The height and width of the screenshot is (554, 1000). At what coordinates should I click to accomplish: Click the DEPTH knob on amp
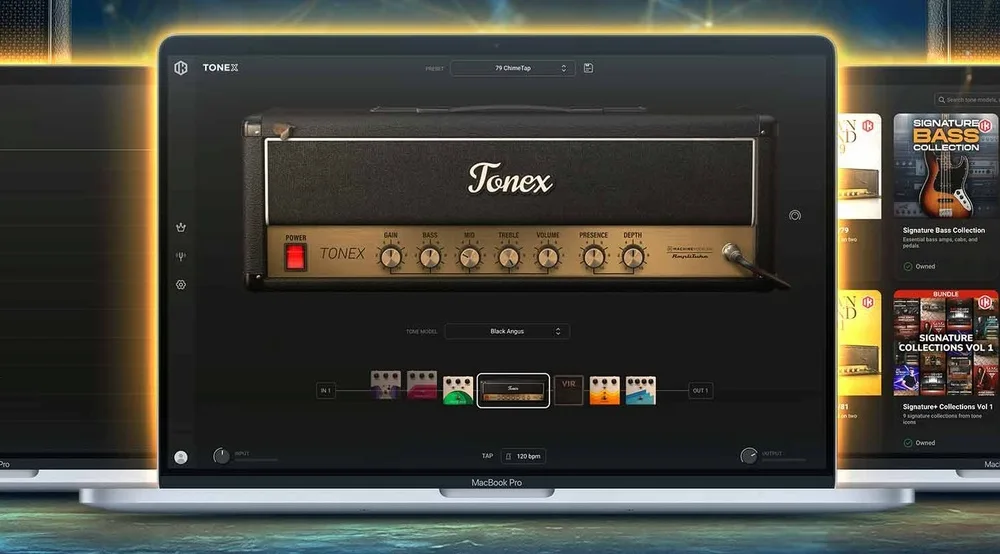(x=633, y=258)
